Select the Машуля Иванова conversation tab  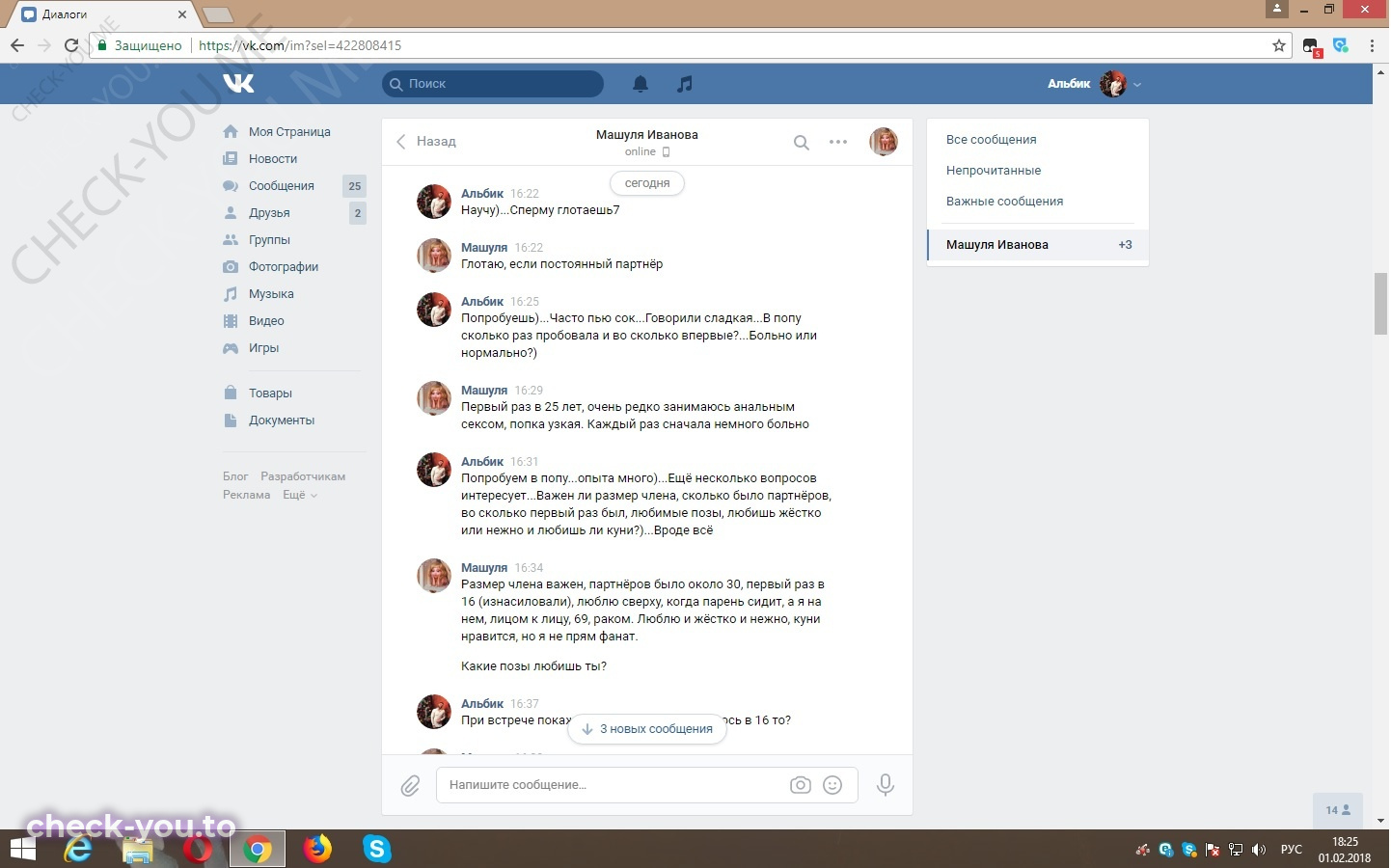[1037, 245]
